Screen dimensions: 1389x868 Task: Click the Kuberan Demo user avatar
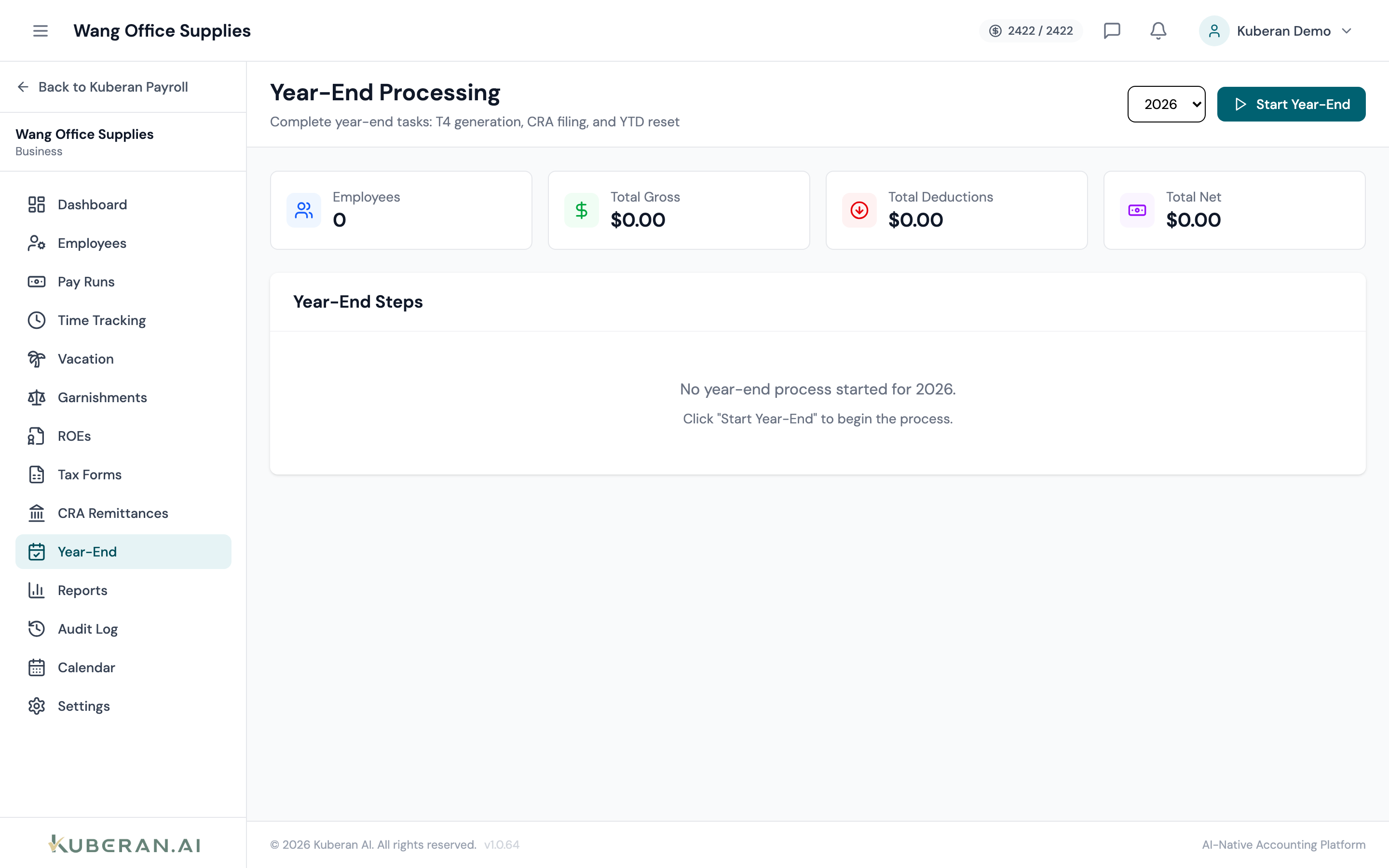[1214, 31]
